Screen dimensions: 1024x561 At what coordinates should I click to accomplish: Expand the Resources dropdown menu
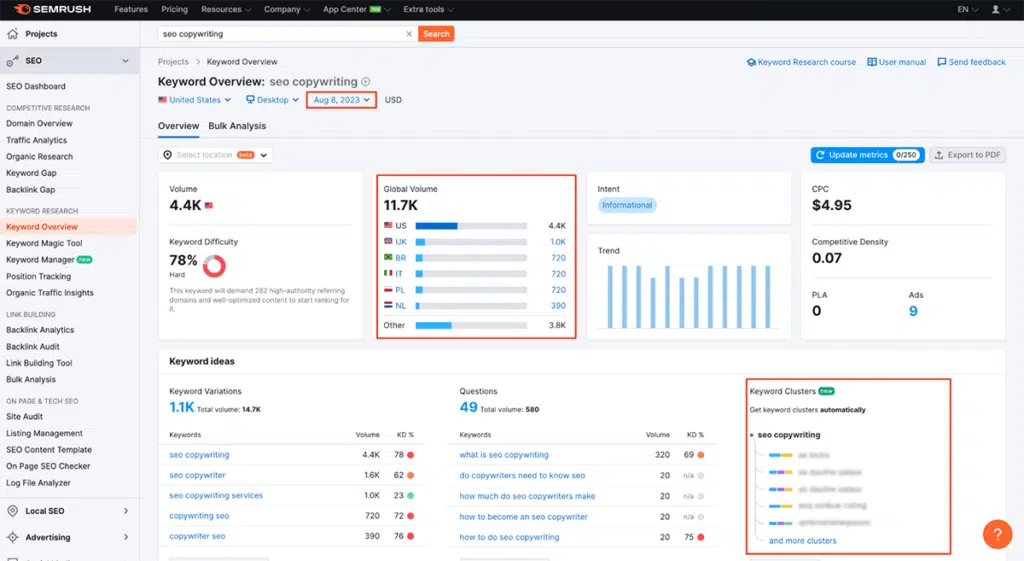tap(226, 9)
